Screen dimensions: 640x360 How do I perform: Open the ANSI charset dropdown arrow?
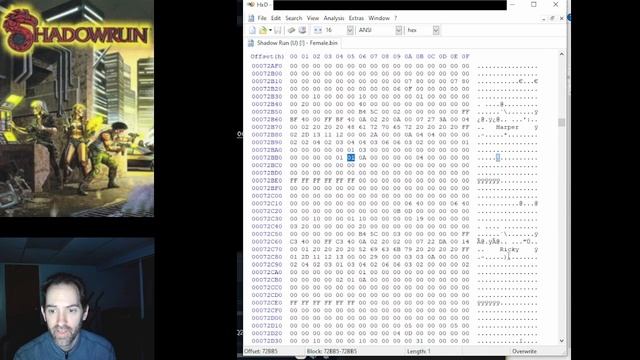click(x=399, y=30)
